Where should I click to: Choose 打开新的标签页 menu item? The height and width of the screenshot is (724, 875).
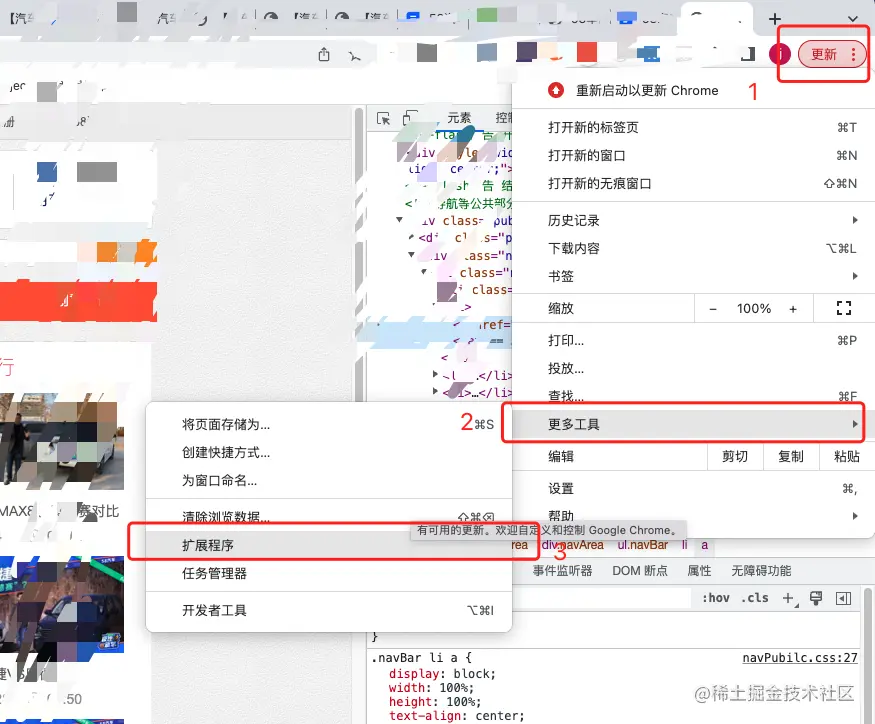(693, 127)
